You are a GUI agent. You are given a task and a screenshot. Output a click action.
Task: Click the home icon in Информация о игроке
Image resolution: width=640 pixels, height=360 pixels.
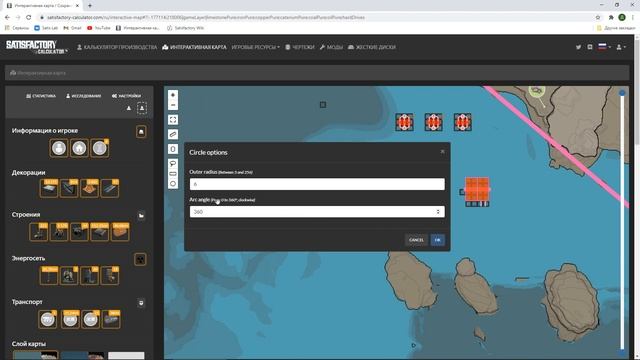(79, 148)
